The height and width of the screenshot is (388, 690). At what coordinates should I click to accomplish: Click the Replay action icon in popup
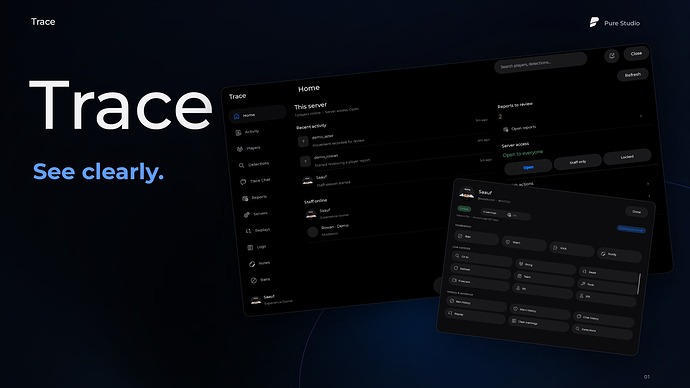(x=450, y=313)
